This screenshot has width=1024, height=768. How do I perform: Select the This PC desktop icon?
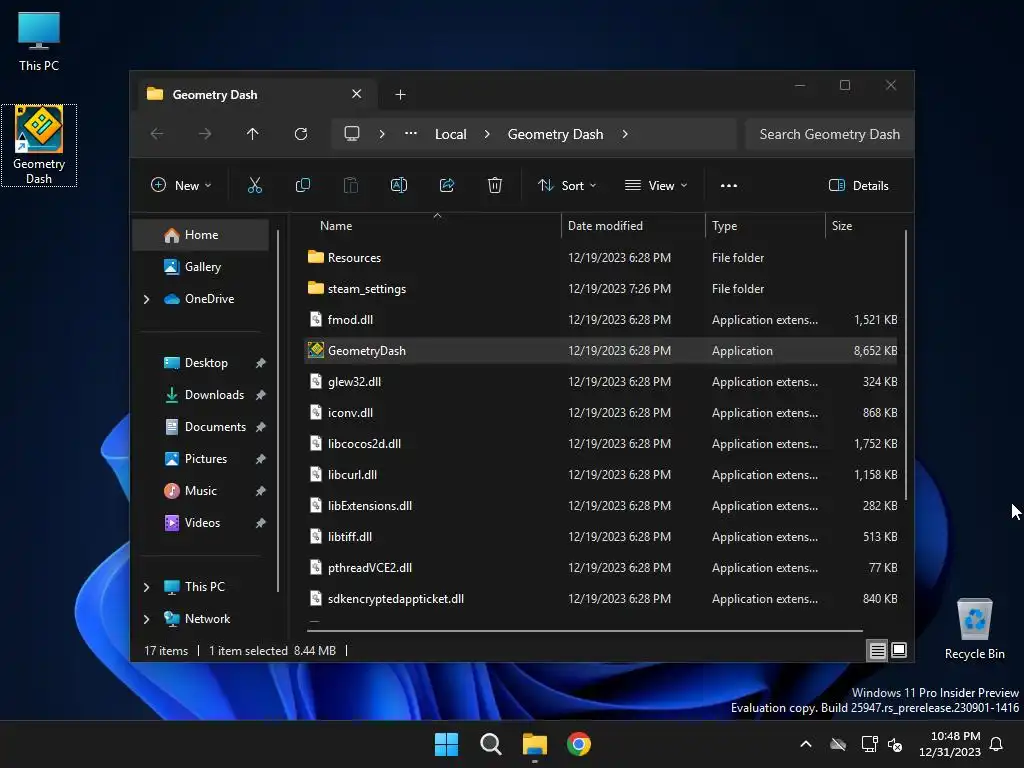tap(39, 40)
